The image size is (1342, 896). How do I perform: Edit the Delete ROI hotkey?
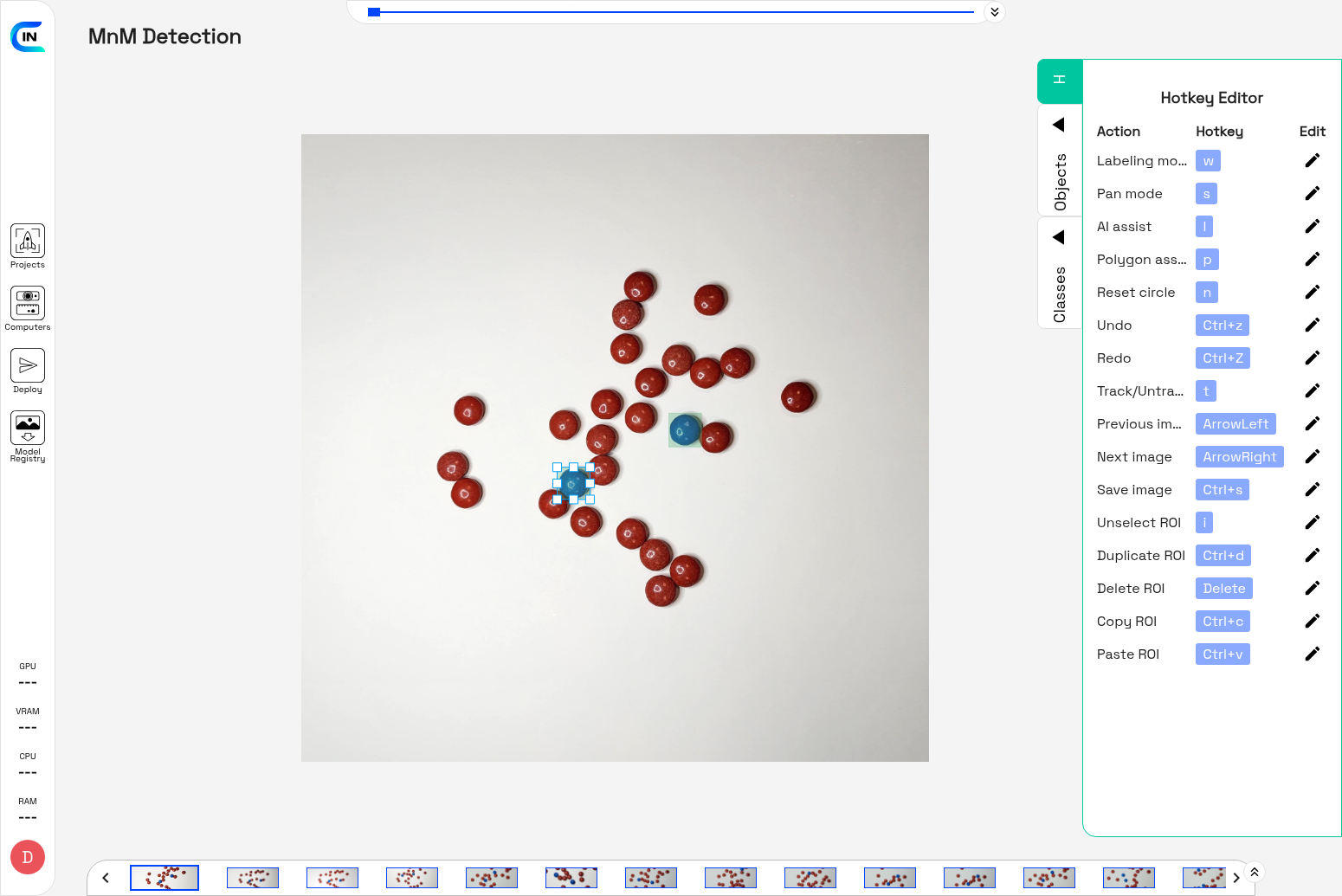[x=1312, y=589]
